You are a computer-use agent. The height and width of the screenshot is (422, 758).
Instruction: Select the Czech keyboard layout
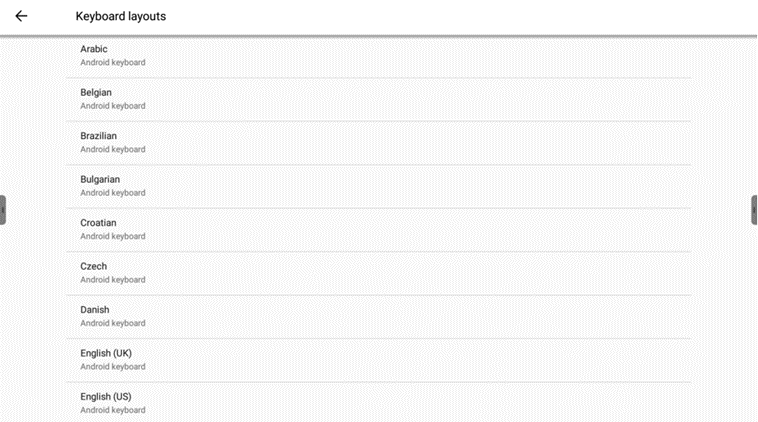[x=93, y=266]
